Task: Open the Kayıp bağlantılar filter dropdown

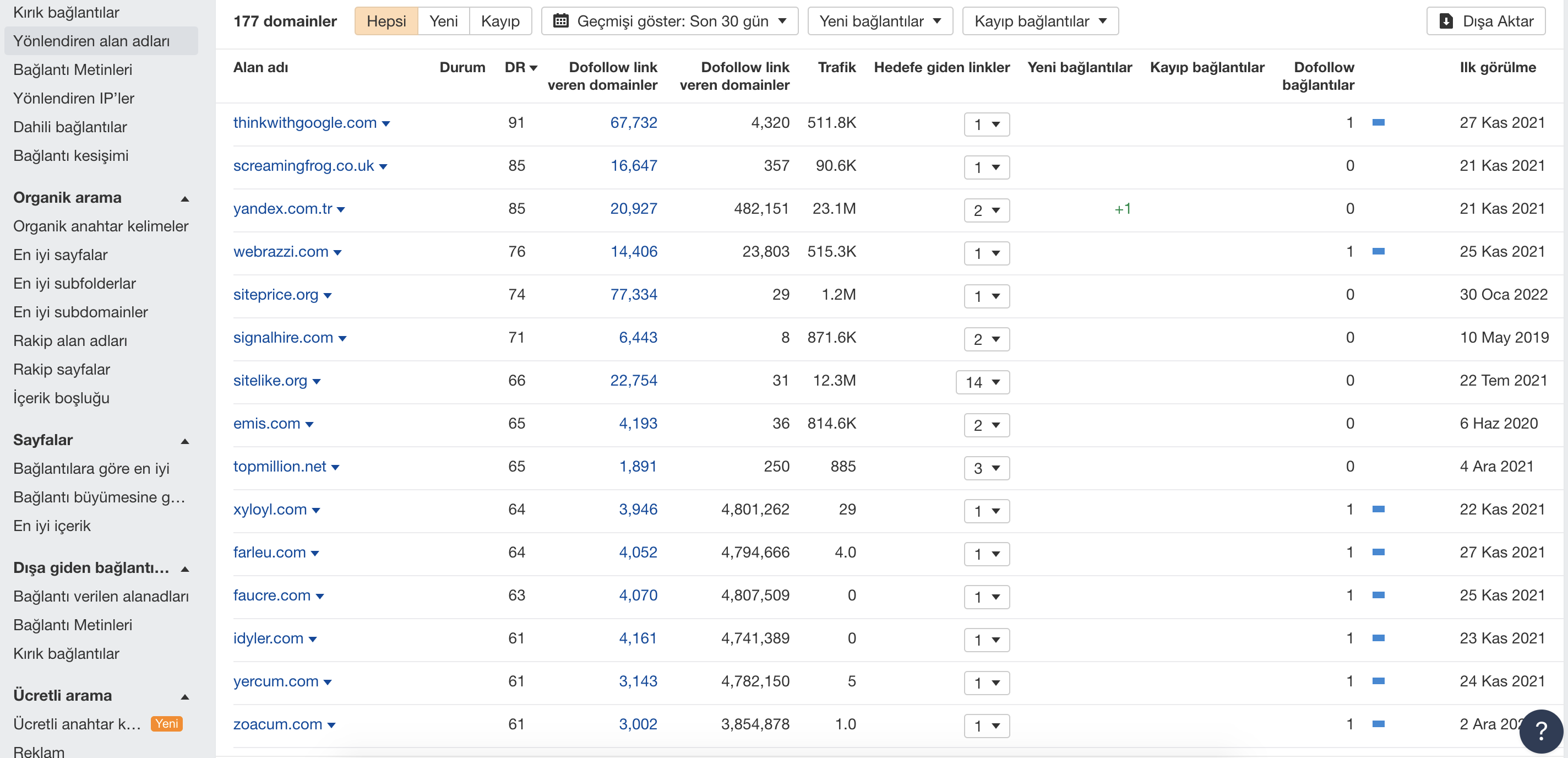Action: click(x=1039, y=21)
